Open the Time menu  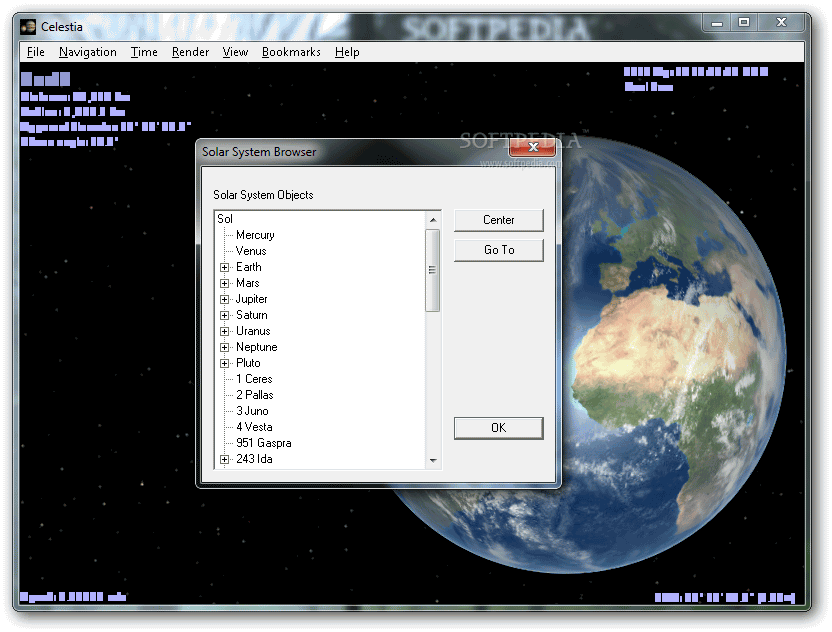click(144, 52)
